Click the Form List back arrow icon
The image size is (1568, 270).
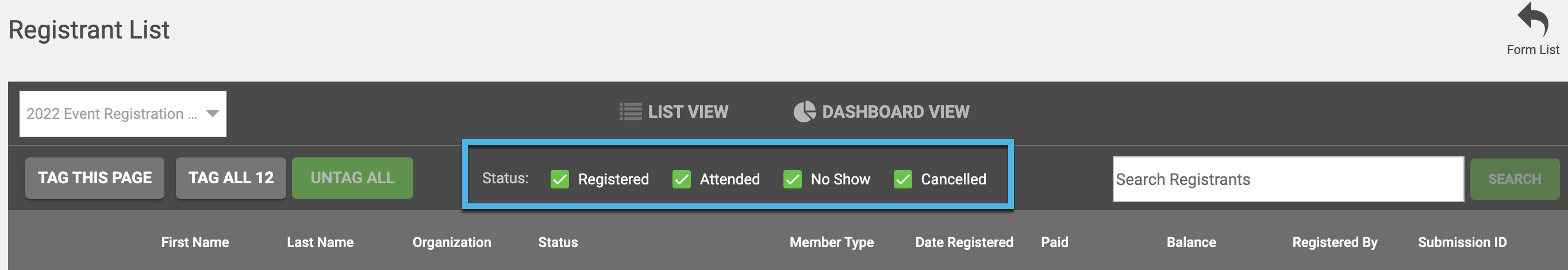point(1532,19)
